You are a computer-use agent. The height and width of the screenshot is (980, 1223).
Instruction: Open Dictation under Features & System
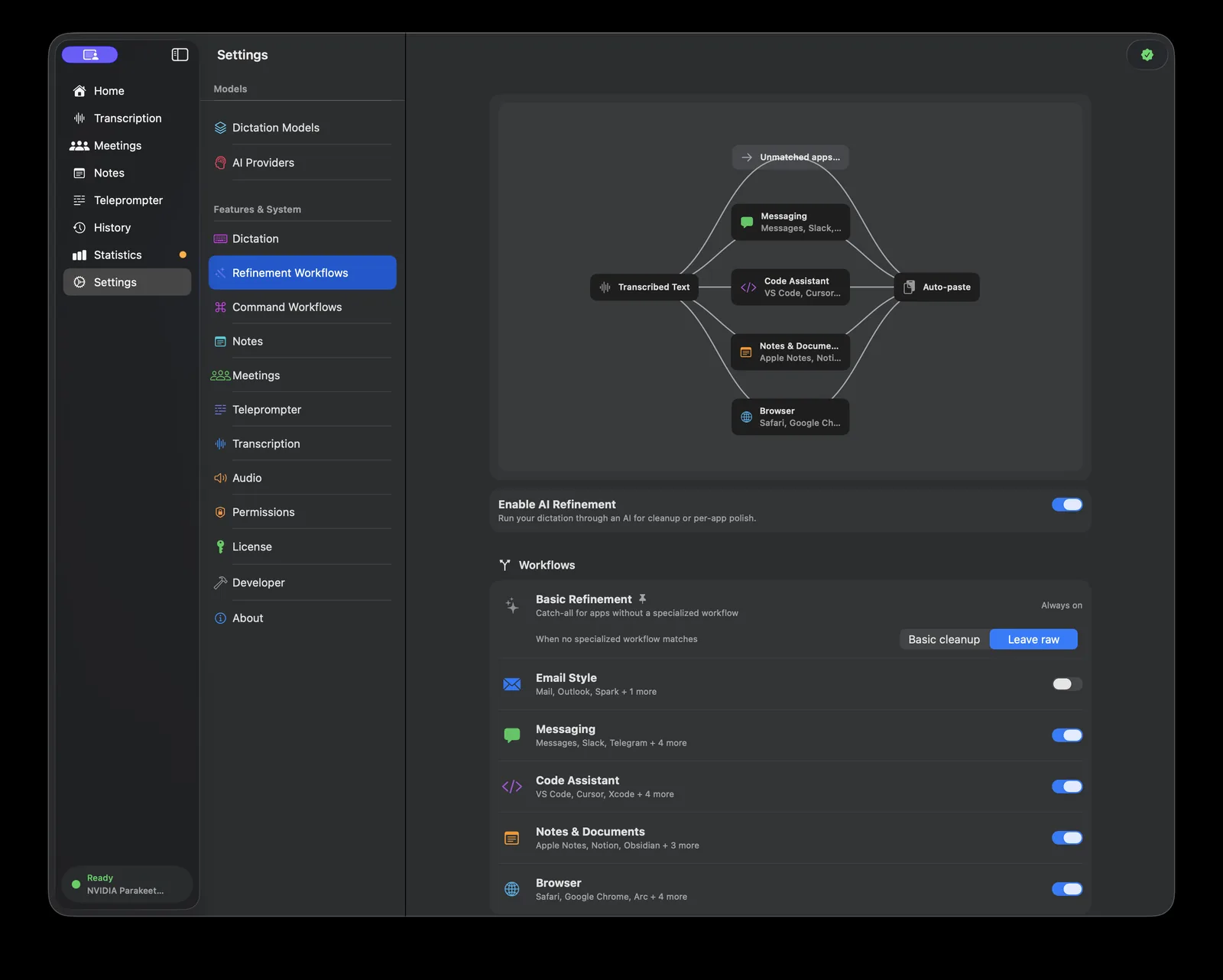pos(302,239)
